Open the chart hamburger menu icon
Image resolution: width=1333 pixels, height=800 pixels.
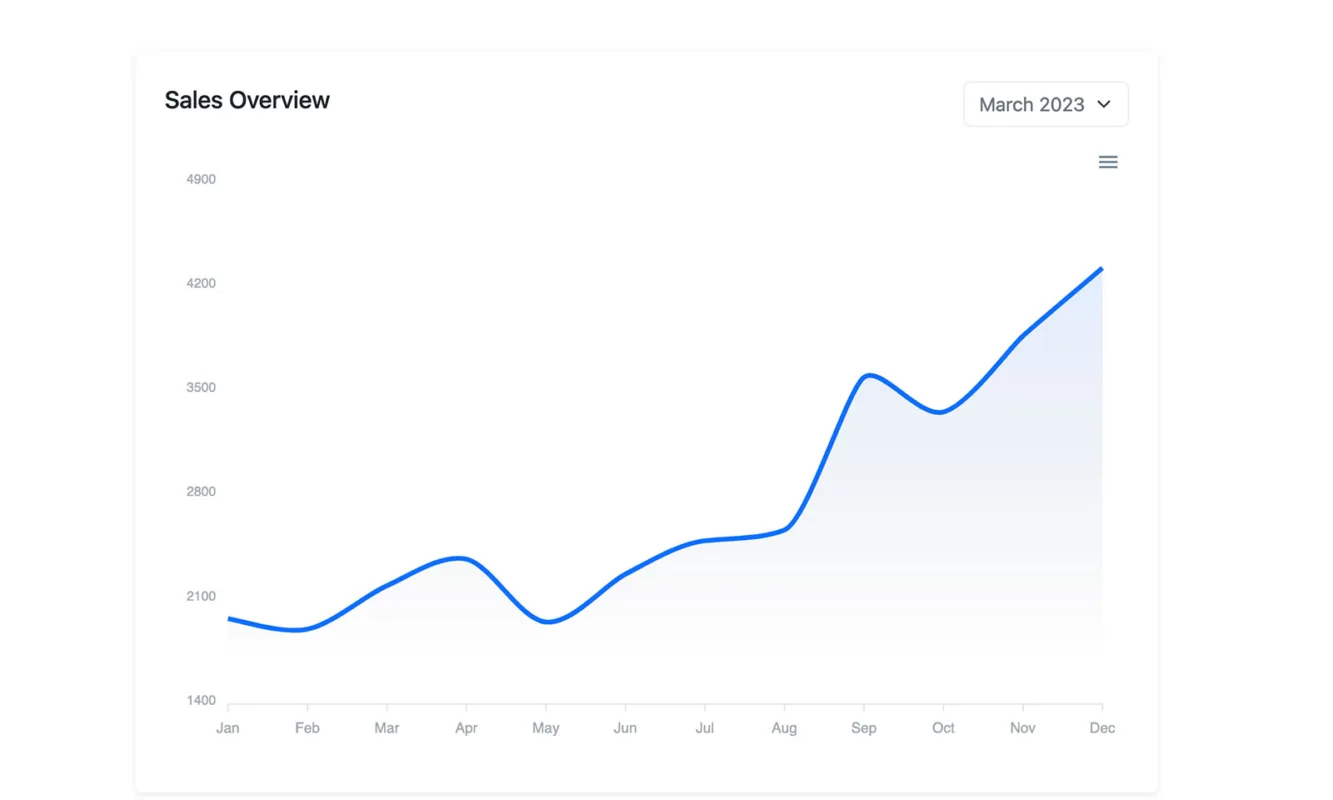1107,161
